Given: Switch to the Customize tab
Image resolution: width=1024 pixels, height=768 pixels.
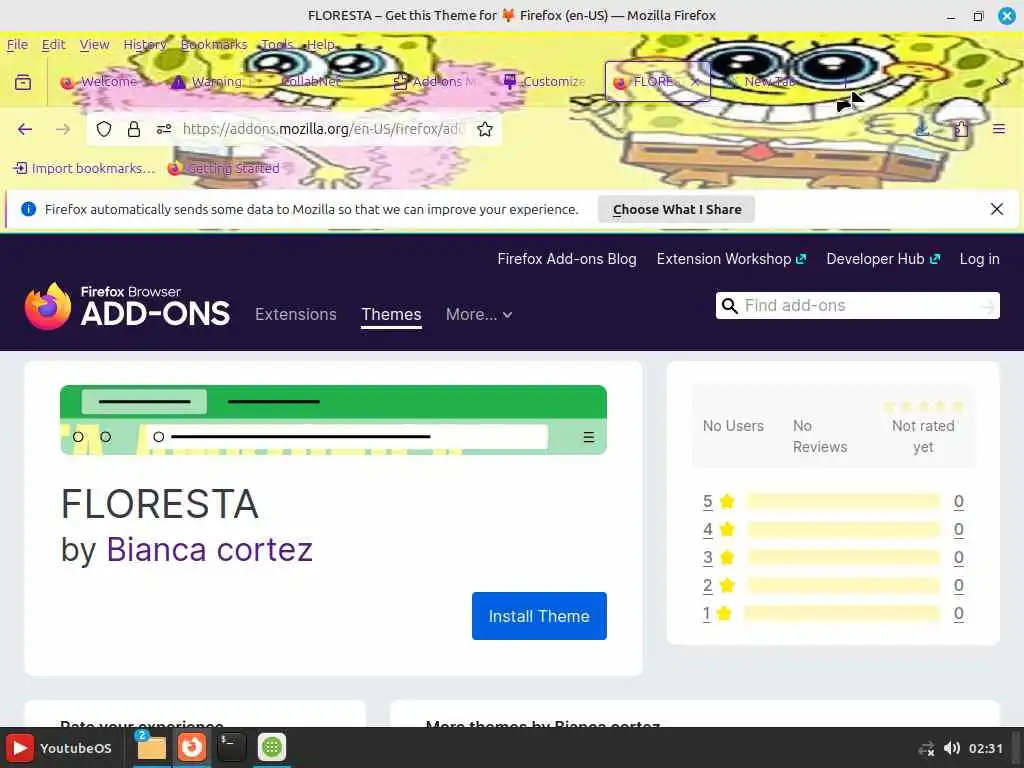Looking at the screenshot, I should (x=545, y=82).
